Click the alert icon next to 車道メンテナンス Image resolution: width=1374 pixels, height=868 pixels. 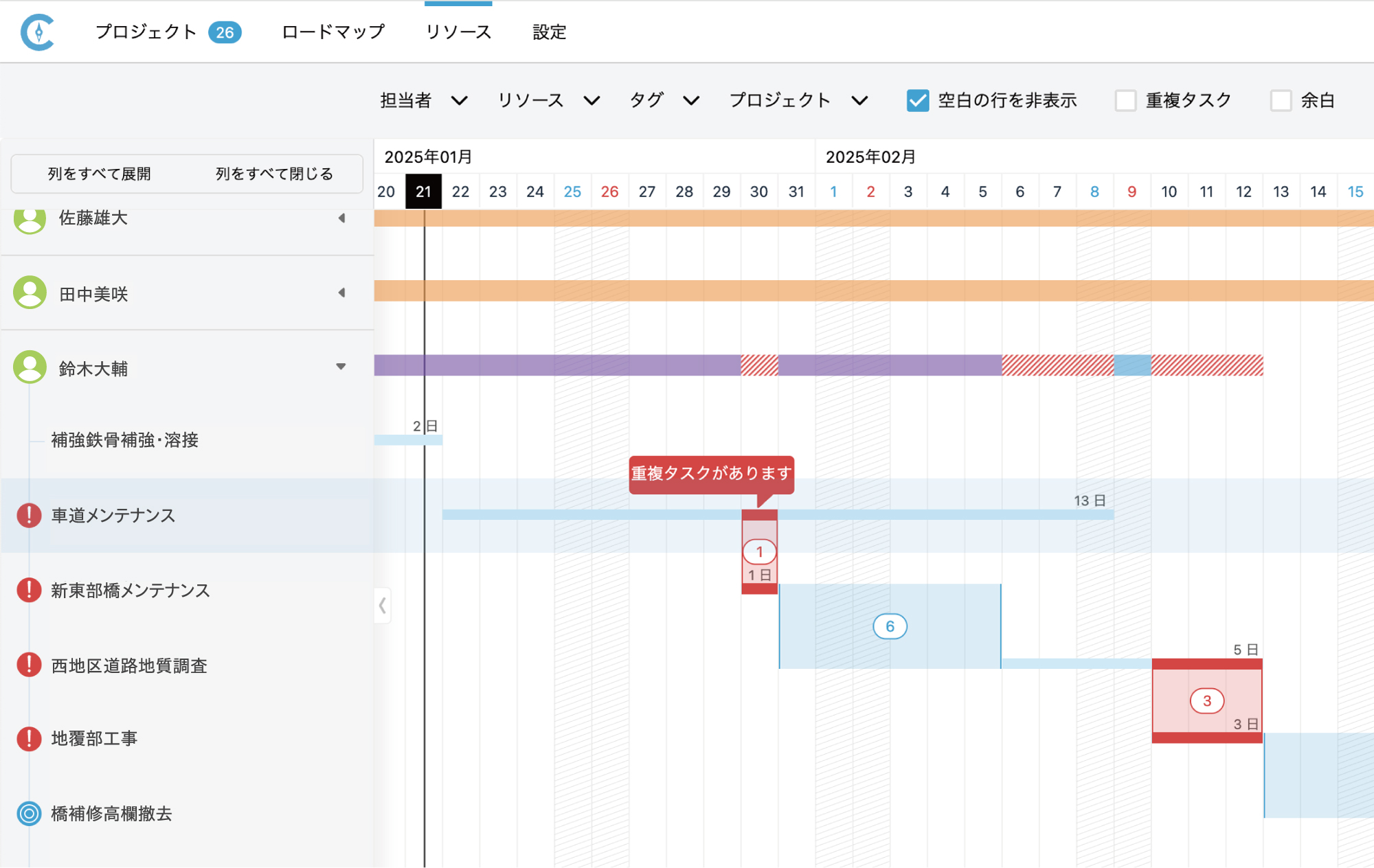pos(28,516)
